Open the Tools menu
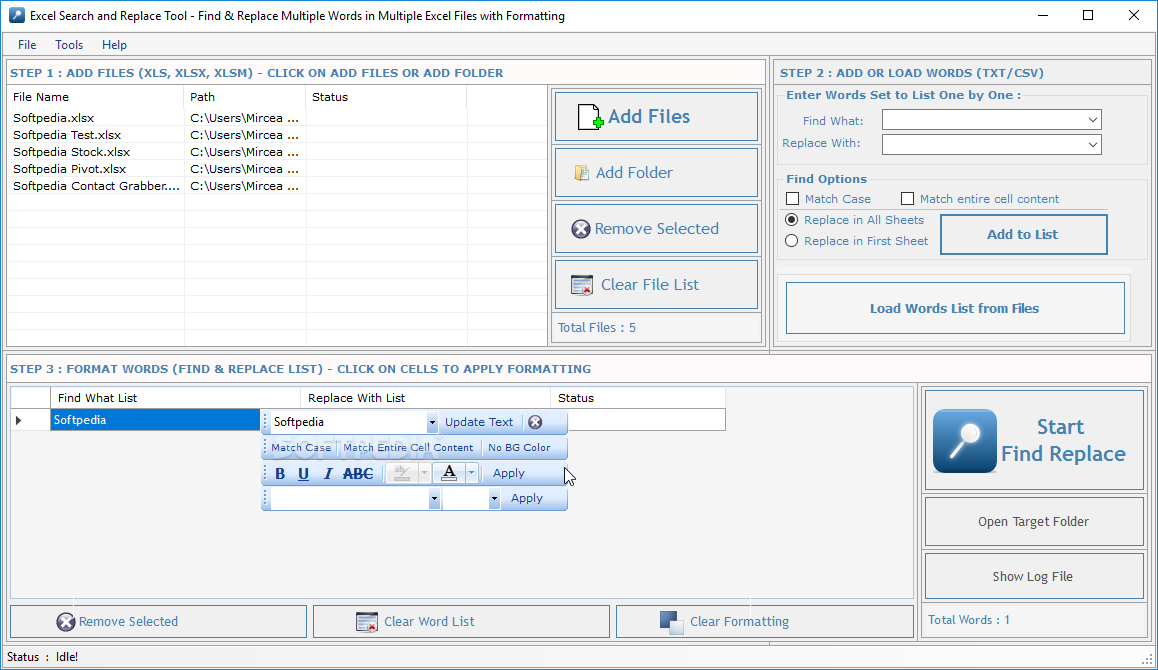The height and width of the screenshot is (670, 1158). pyautogui.click(x=69, y=45)
